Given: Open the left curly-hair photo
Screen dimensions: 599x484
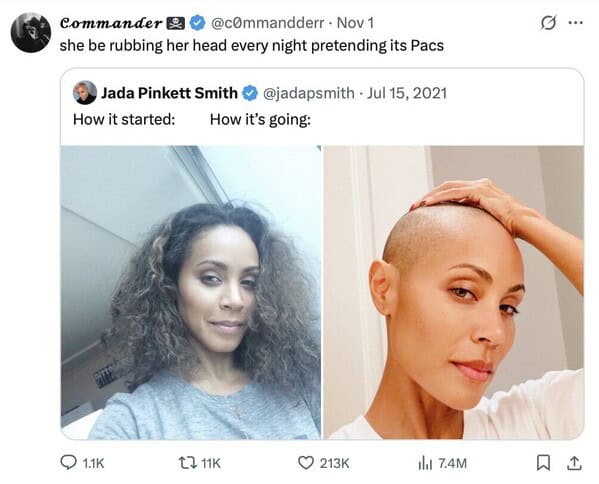Looking at the screenshot, I should 191,292.
